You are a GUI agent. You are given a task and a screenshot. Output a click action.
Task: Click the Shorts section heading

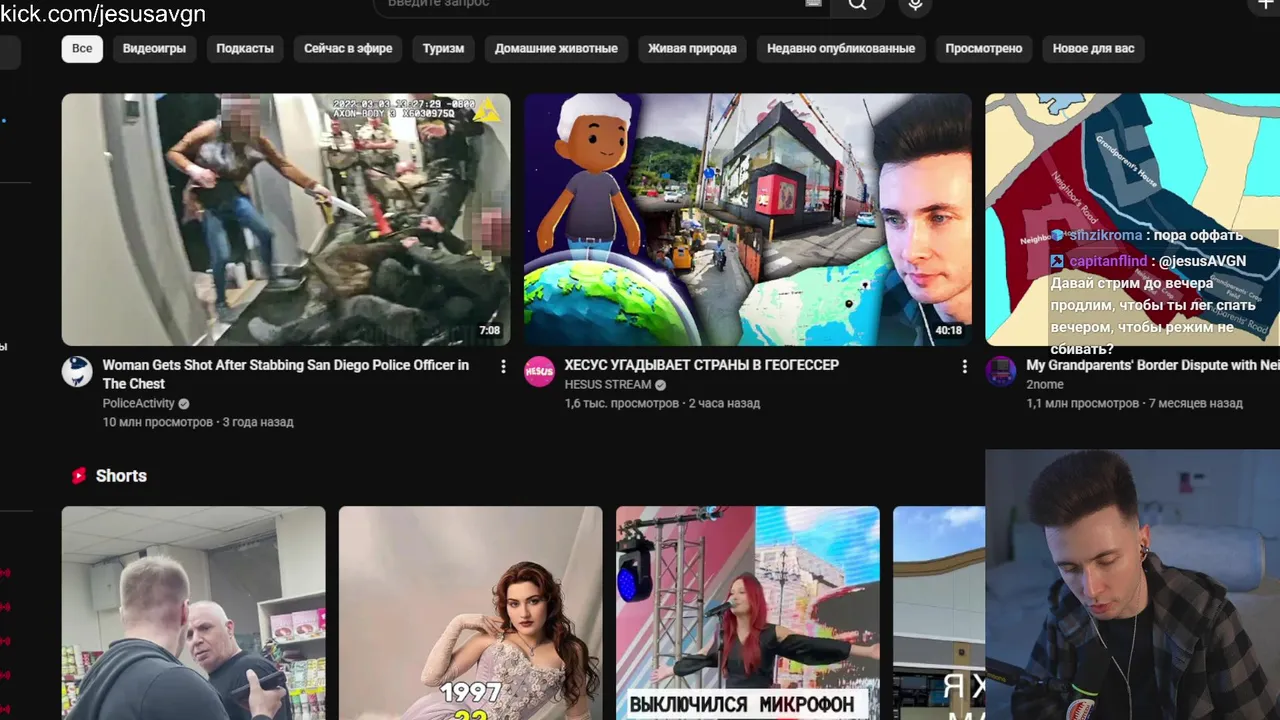tap(121, 476)
